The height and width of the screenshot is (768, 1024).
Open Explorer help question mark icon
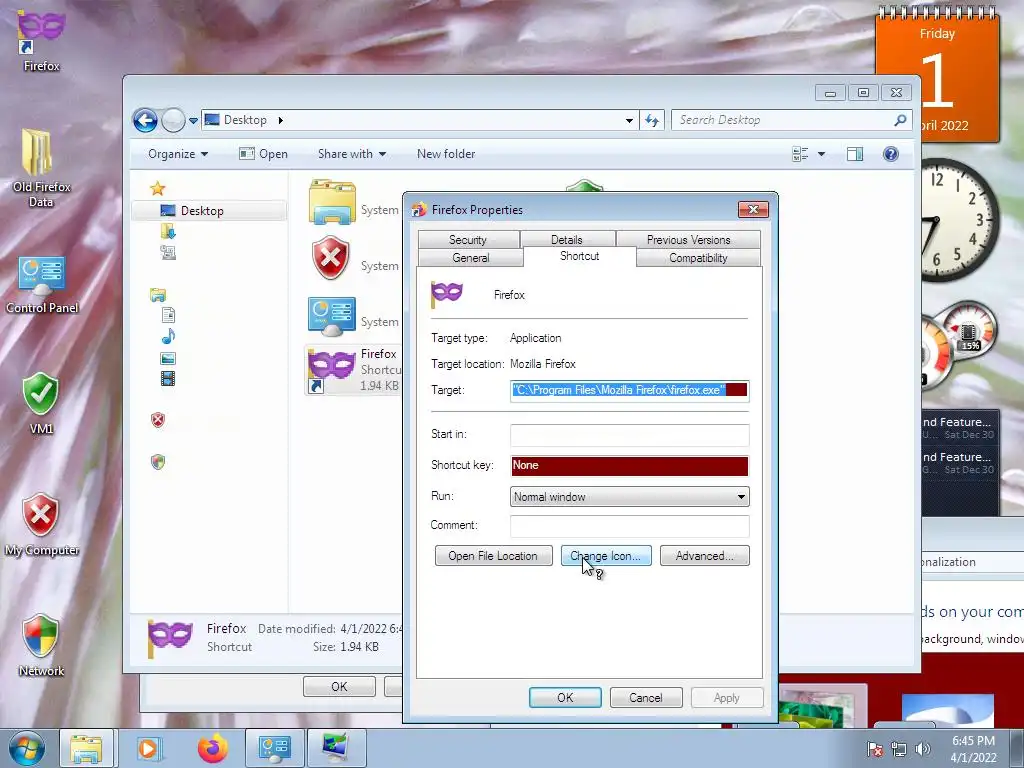[890, 154]
